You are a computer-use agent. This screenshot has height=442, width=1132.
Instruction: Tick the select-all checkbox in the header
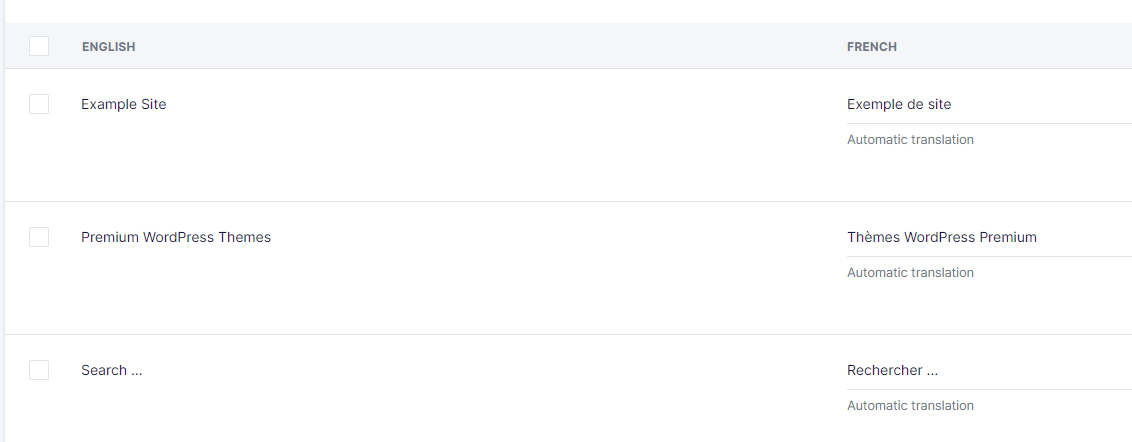point(39,46)
